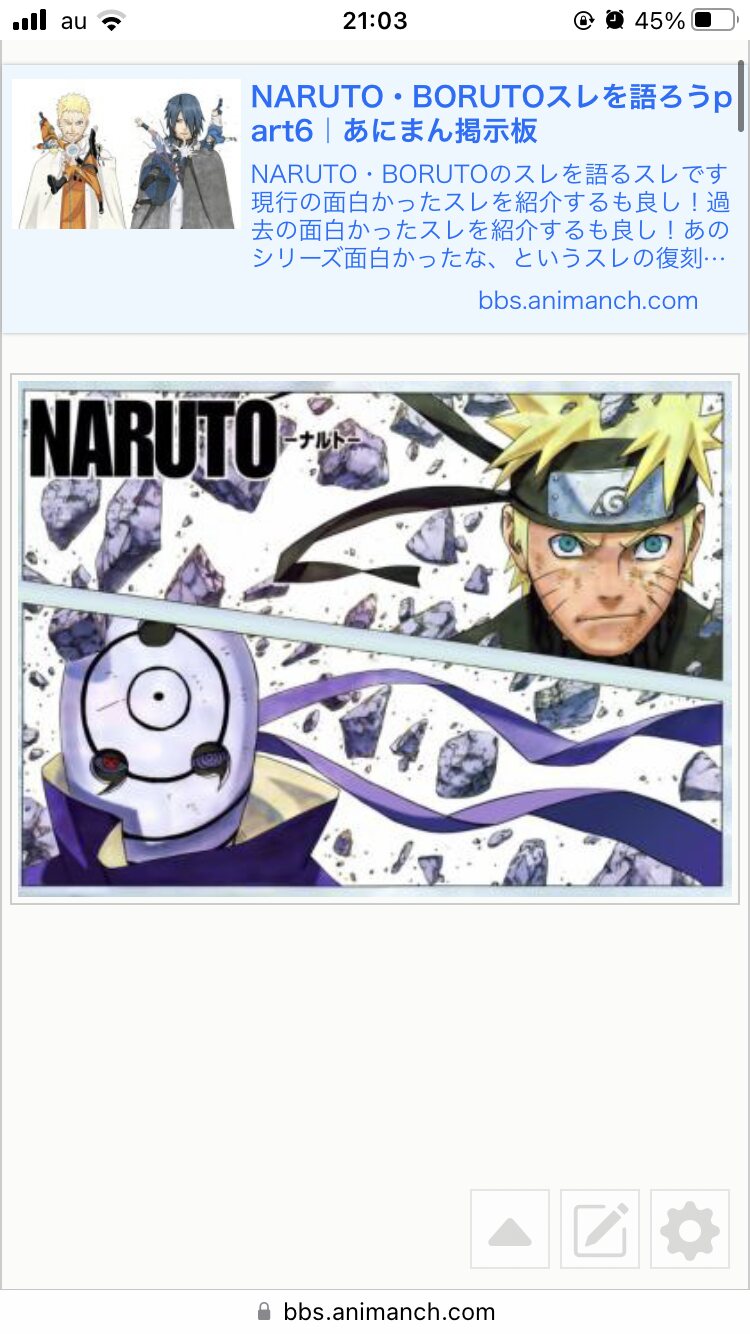Open the write-post pencil icon
Screen dimensions: 750x1334
click(x=600, y=1229)
